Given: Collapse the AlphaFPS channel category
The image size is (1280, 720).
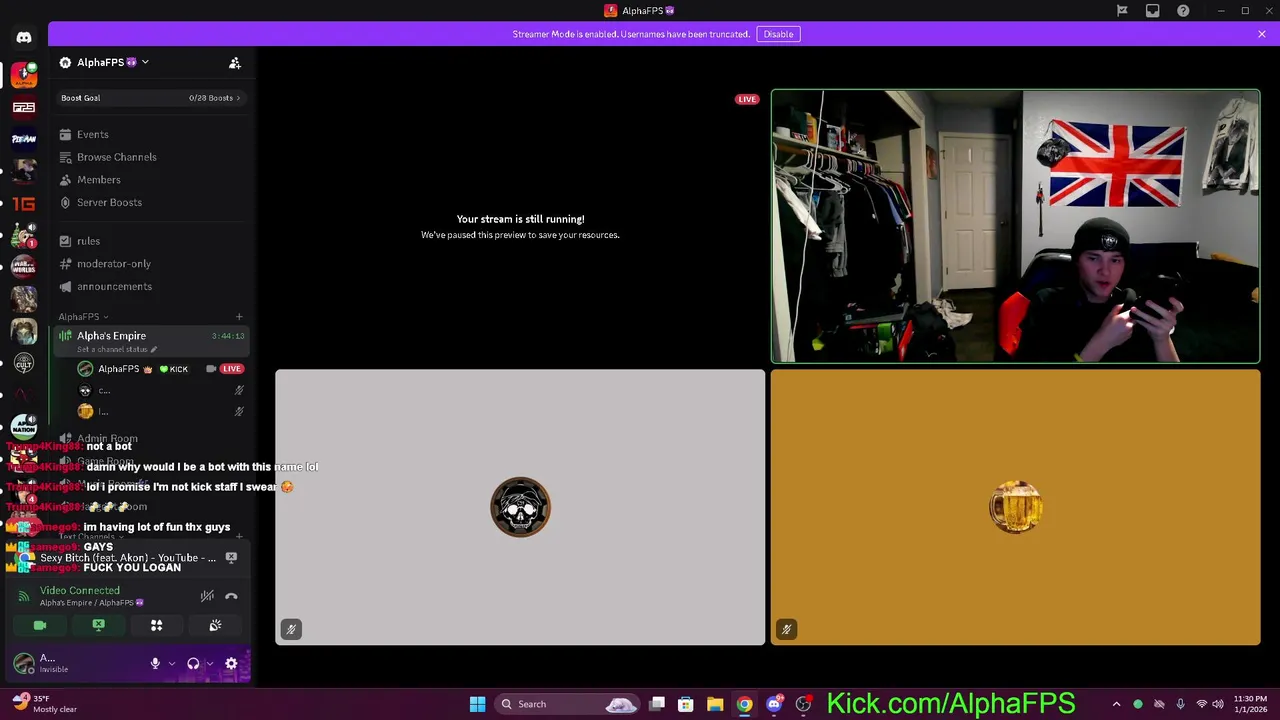Looking at the screenshot, I should click(x=83, y=317).
